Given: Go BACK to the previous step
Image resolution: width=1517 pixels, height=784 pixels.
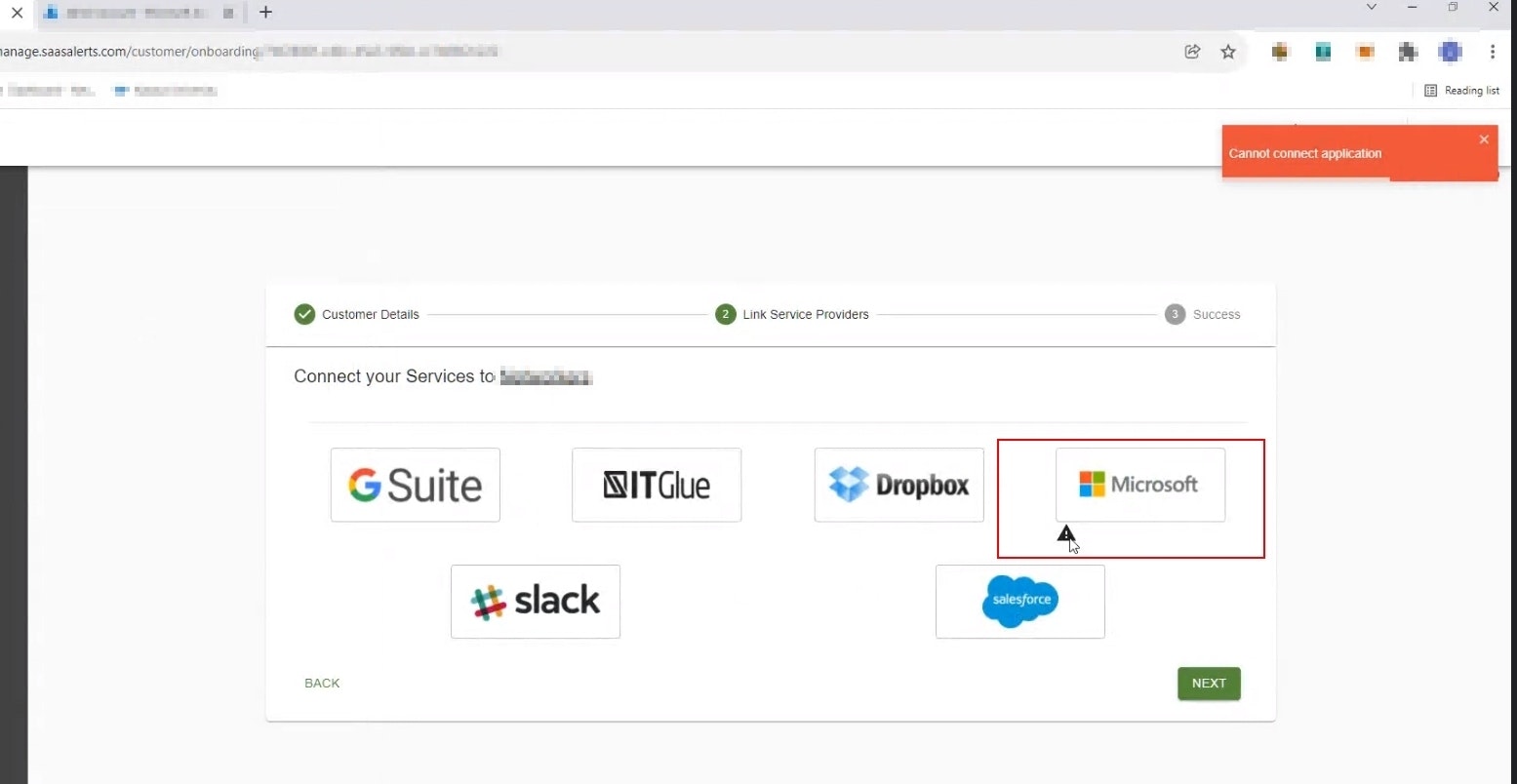Looking at the screenshot, I should click(x=322, y=684).
